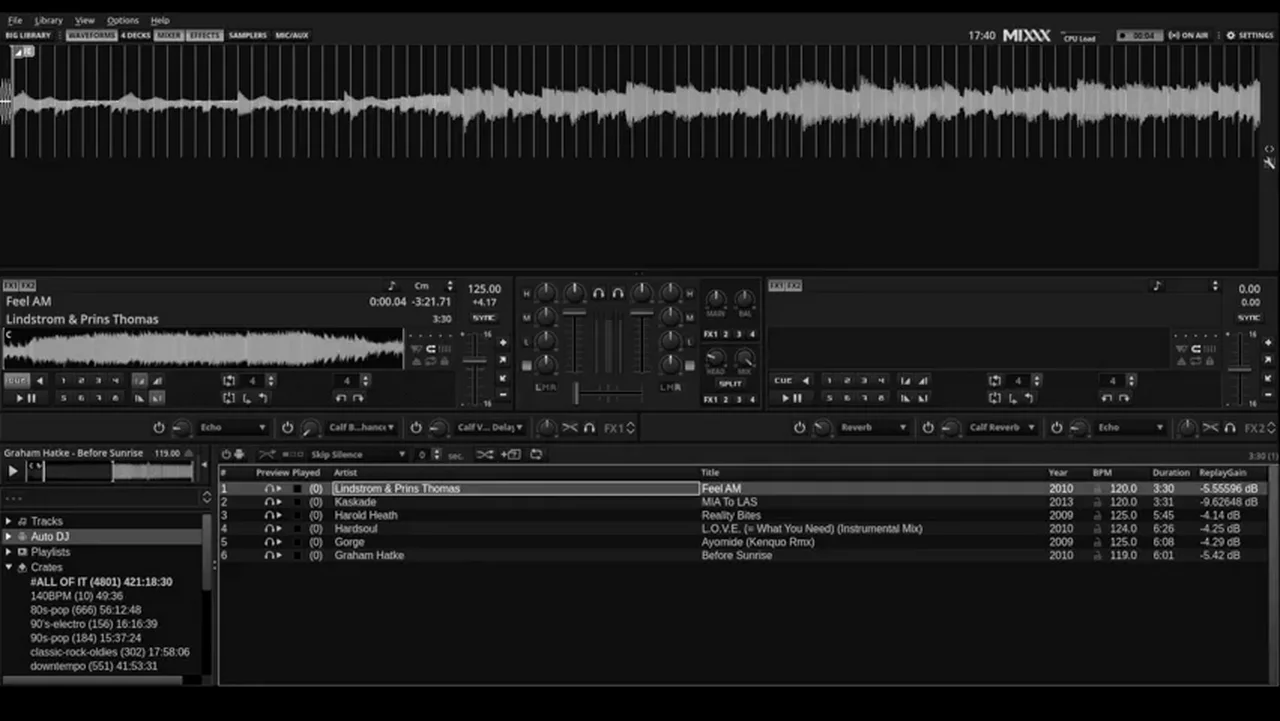This screenshot has width=1280, height=721.
Task: Click right deck play/pause button
Action: click(791, 398)
